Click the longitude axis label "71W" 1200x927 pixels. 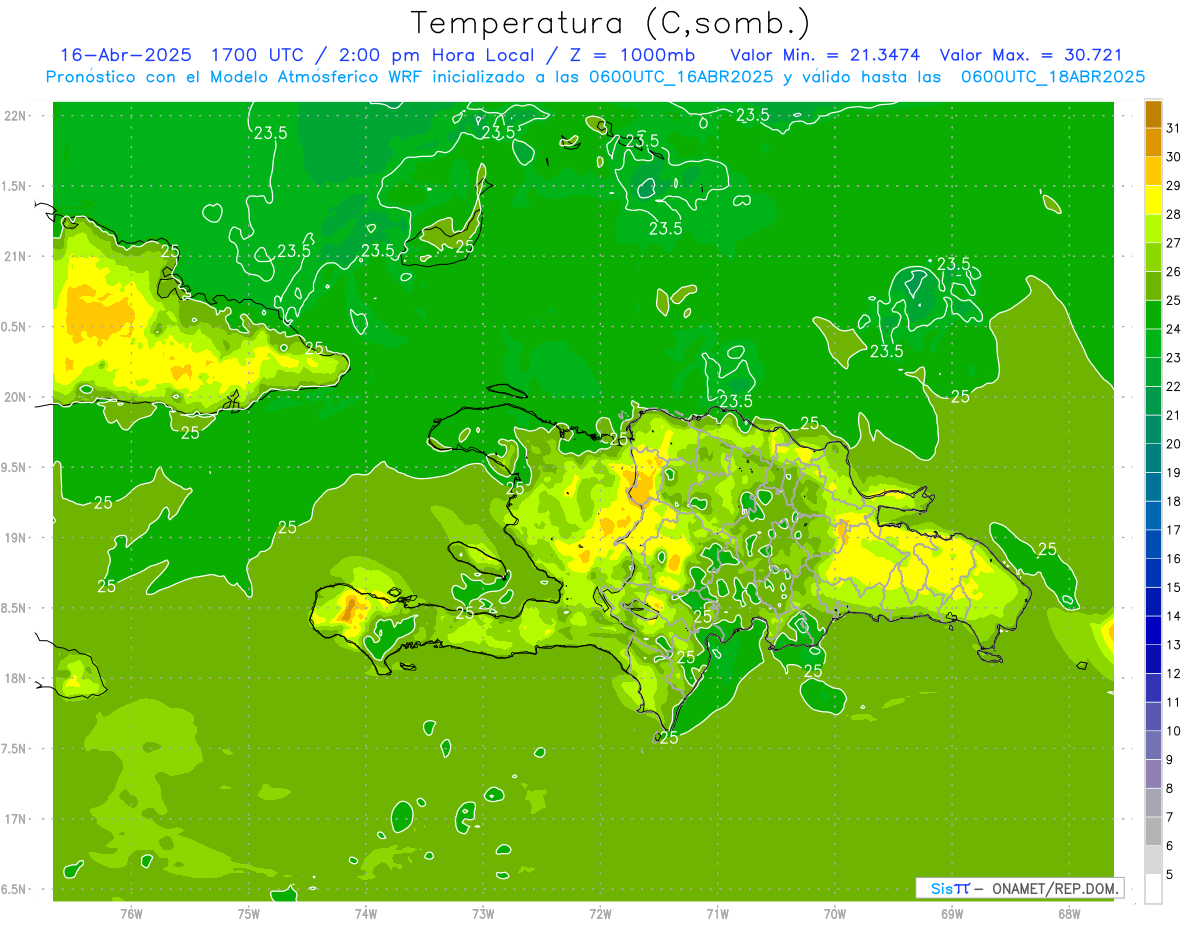(717, 914)
